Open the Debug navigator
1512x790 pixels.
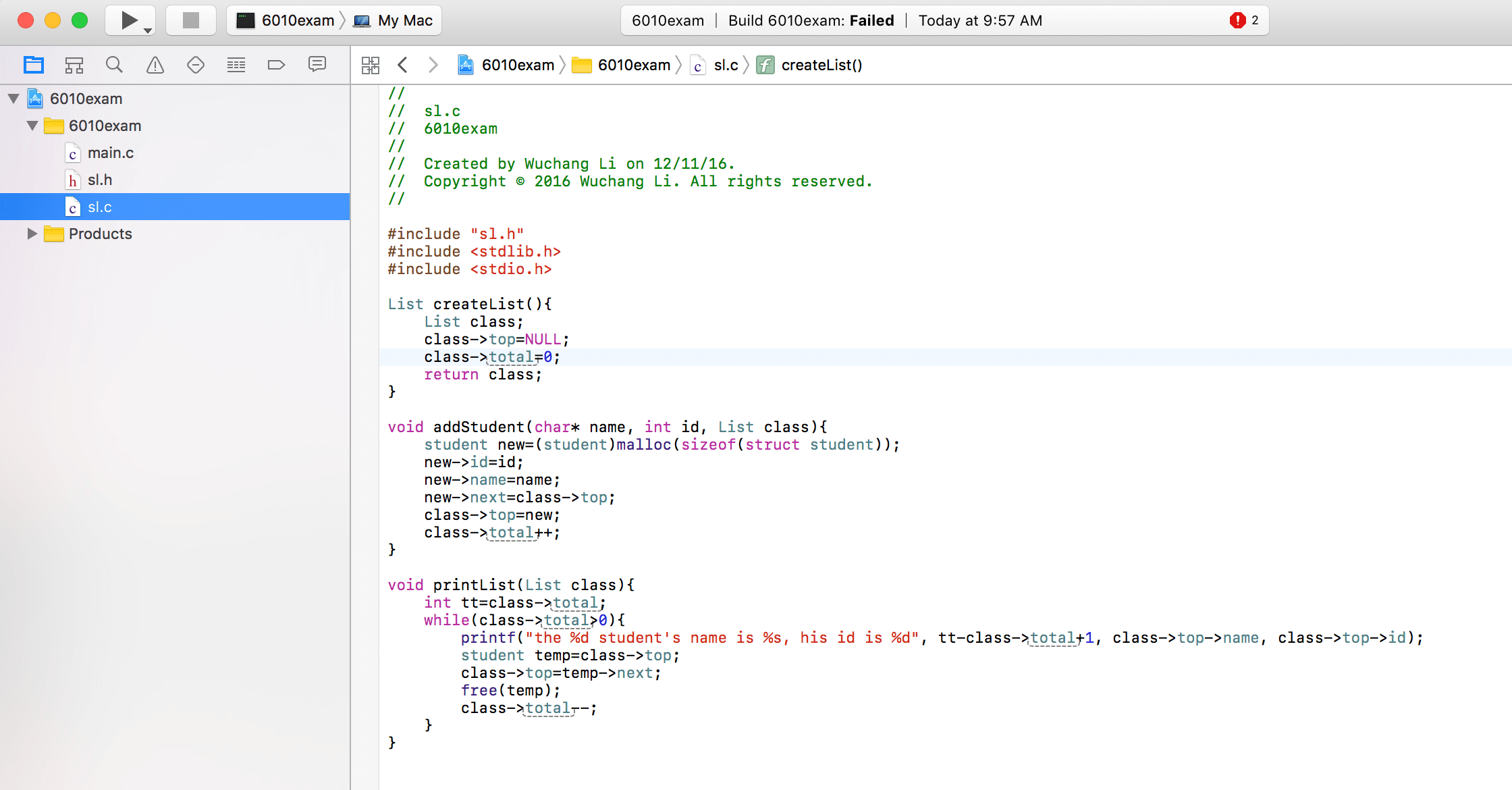[x=236, y=64]
